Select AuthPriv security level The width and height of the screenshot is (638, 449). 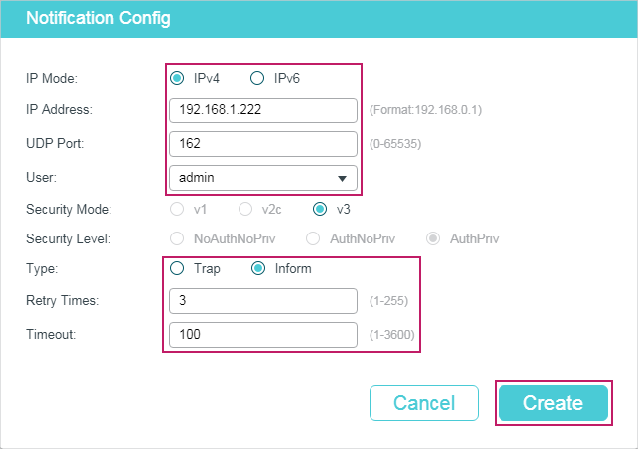coord(433,239)
